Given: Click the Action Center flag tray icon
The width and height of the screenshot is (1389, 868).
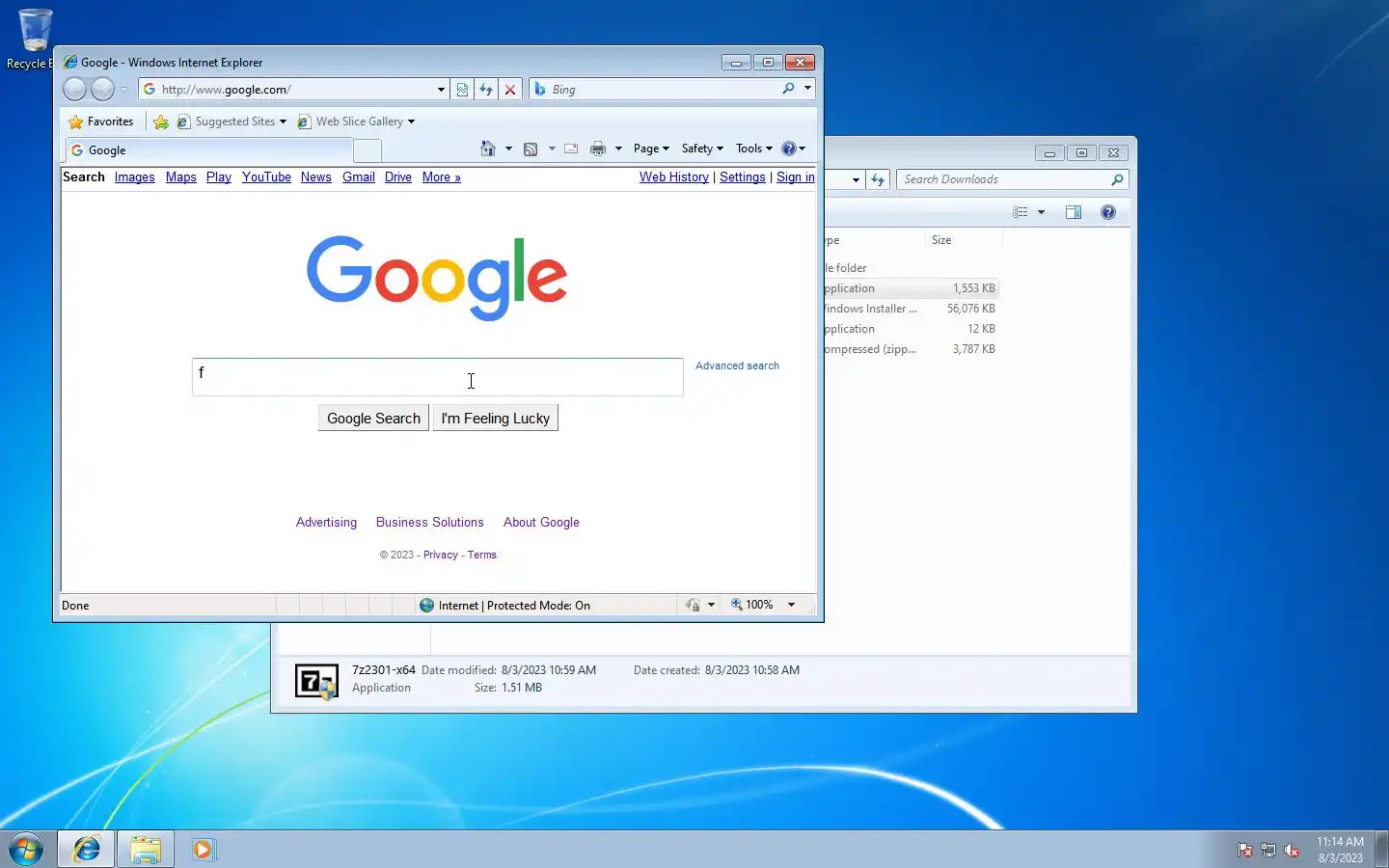Looking at the screenshot, I should click(x=1245, y=850).
